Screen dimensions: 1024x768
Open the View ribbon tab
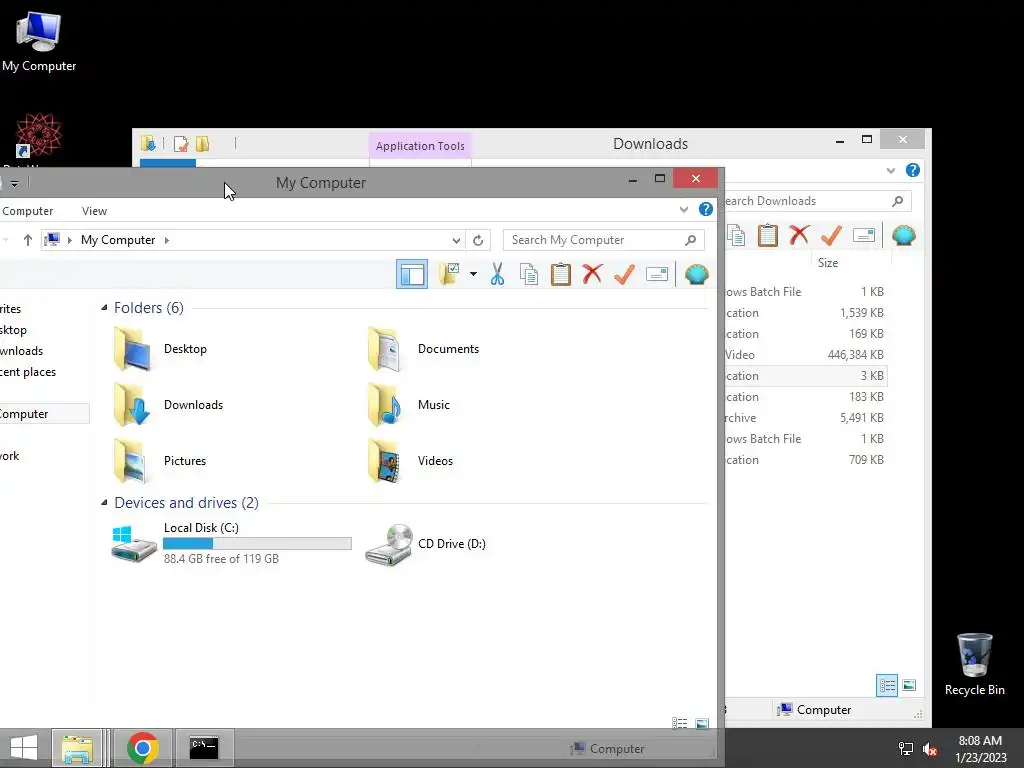tap(94, 211)
